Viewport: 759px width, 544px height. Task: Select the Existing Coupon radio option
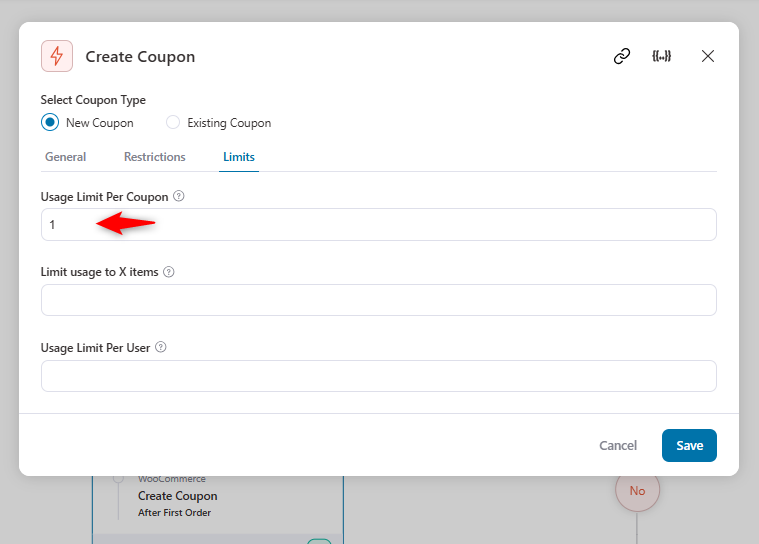(x=173, y=122)
